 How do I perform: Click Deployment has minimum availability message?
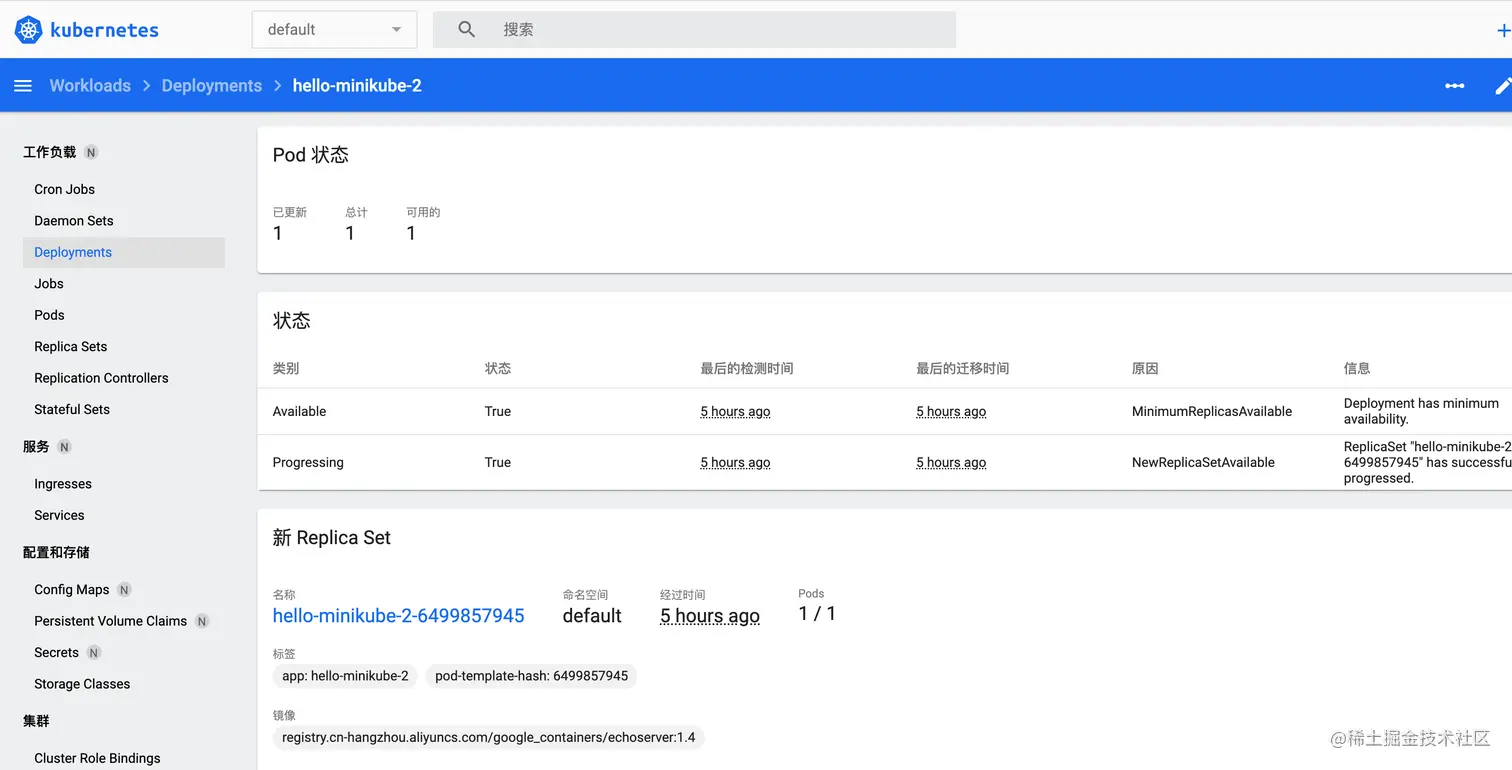pyautogui.click(x=1421, y=411)
